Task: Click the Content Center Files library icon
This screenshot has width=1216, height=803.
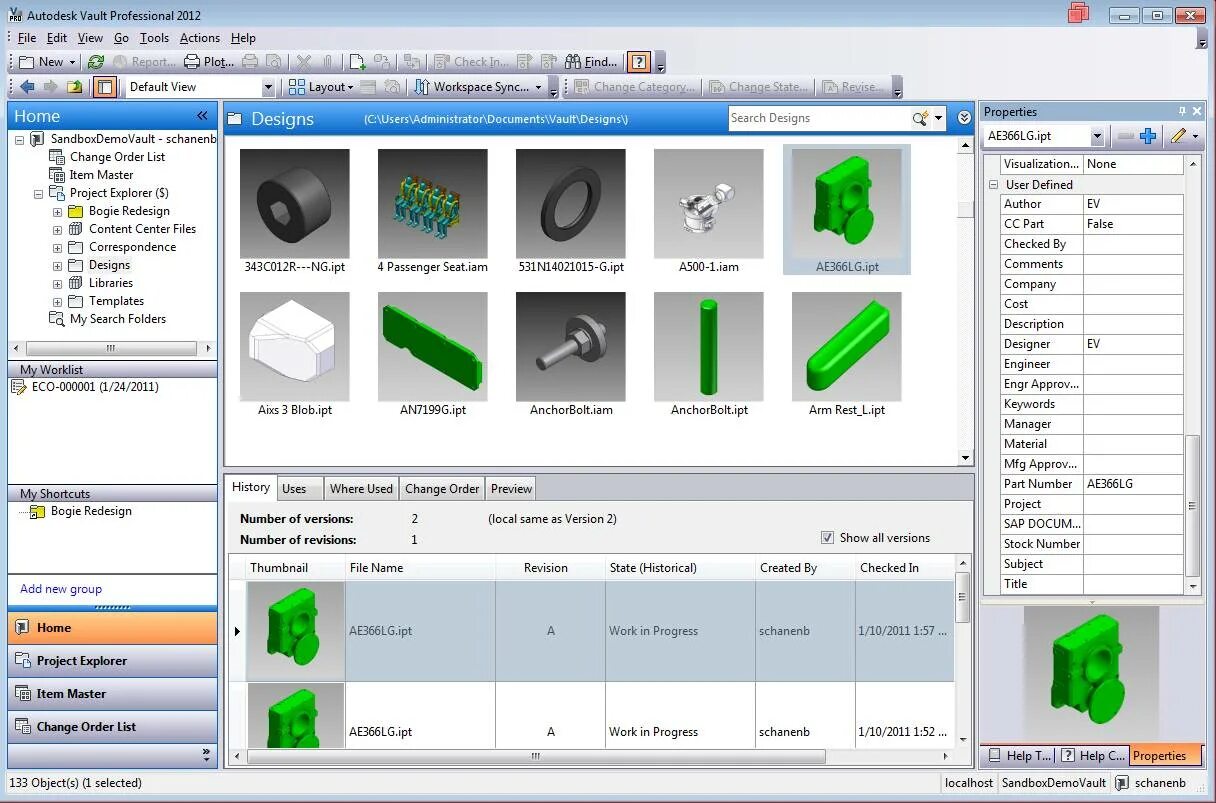Action: (x=76, y=229)
